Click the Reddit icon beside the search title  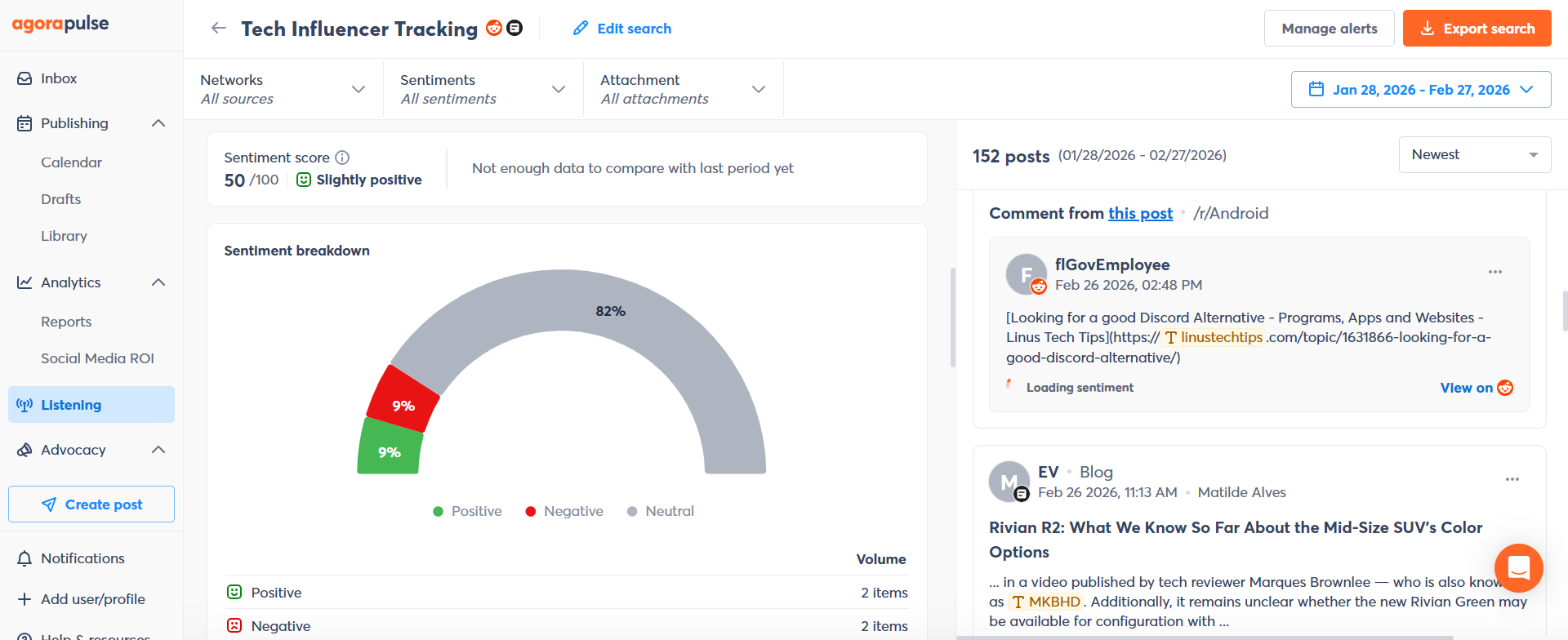point(494,28)
